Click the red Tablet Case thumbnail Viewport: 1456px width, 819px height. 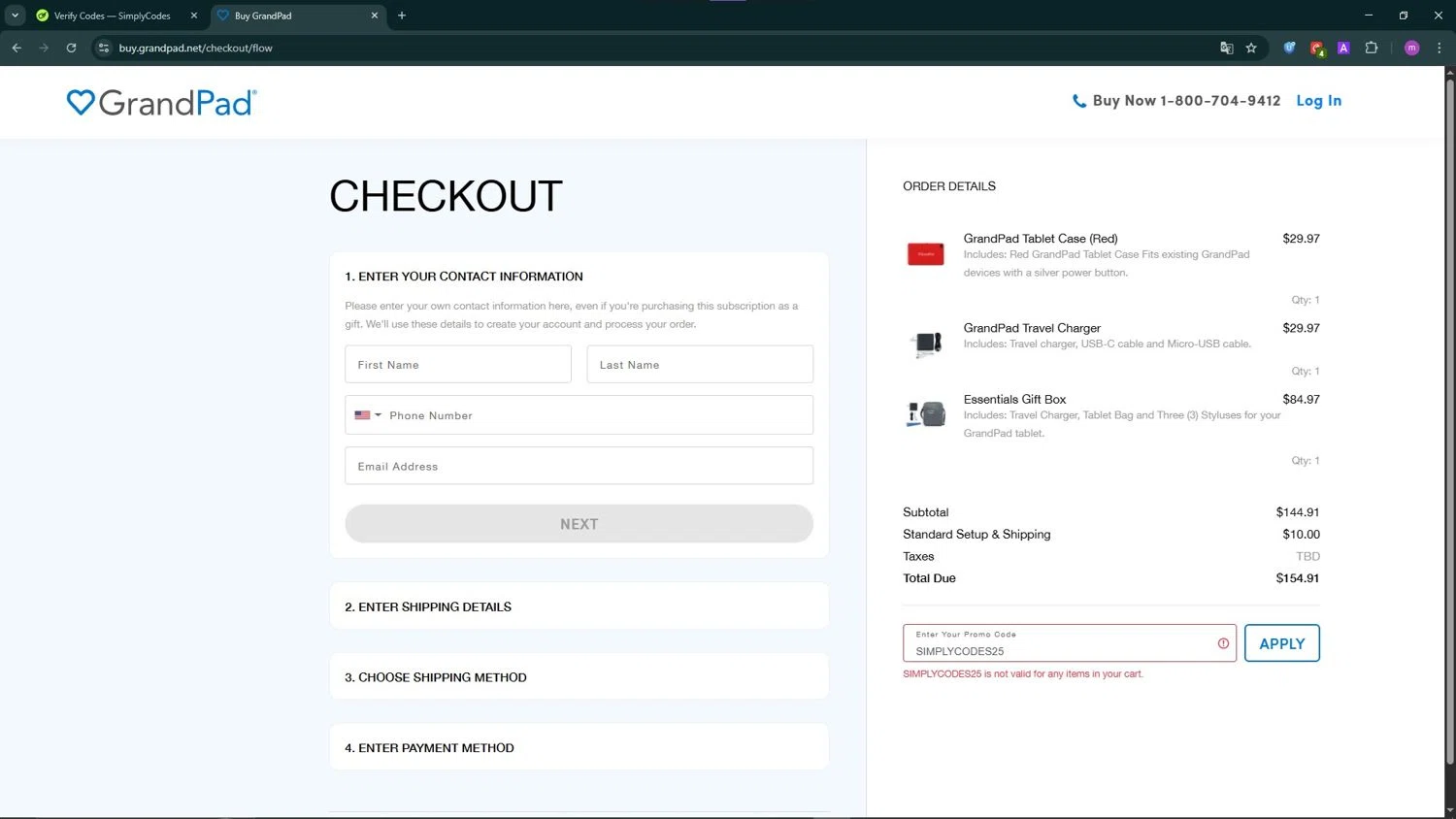coord(925,253)
